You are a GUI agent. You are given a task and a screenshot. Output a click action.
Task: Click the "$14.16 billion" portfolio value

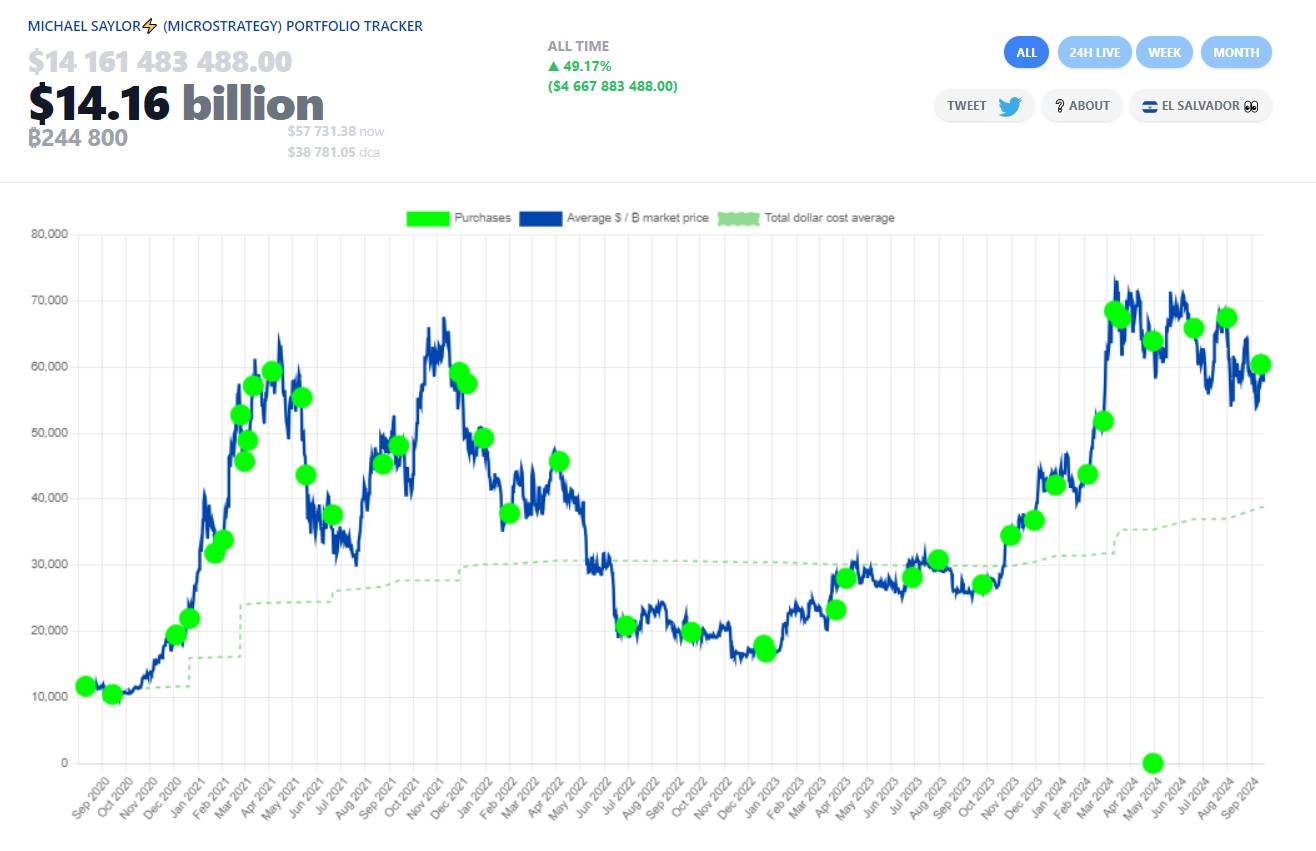coord(176,104)
